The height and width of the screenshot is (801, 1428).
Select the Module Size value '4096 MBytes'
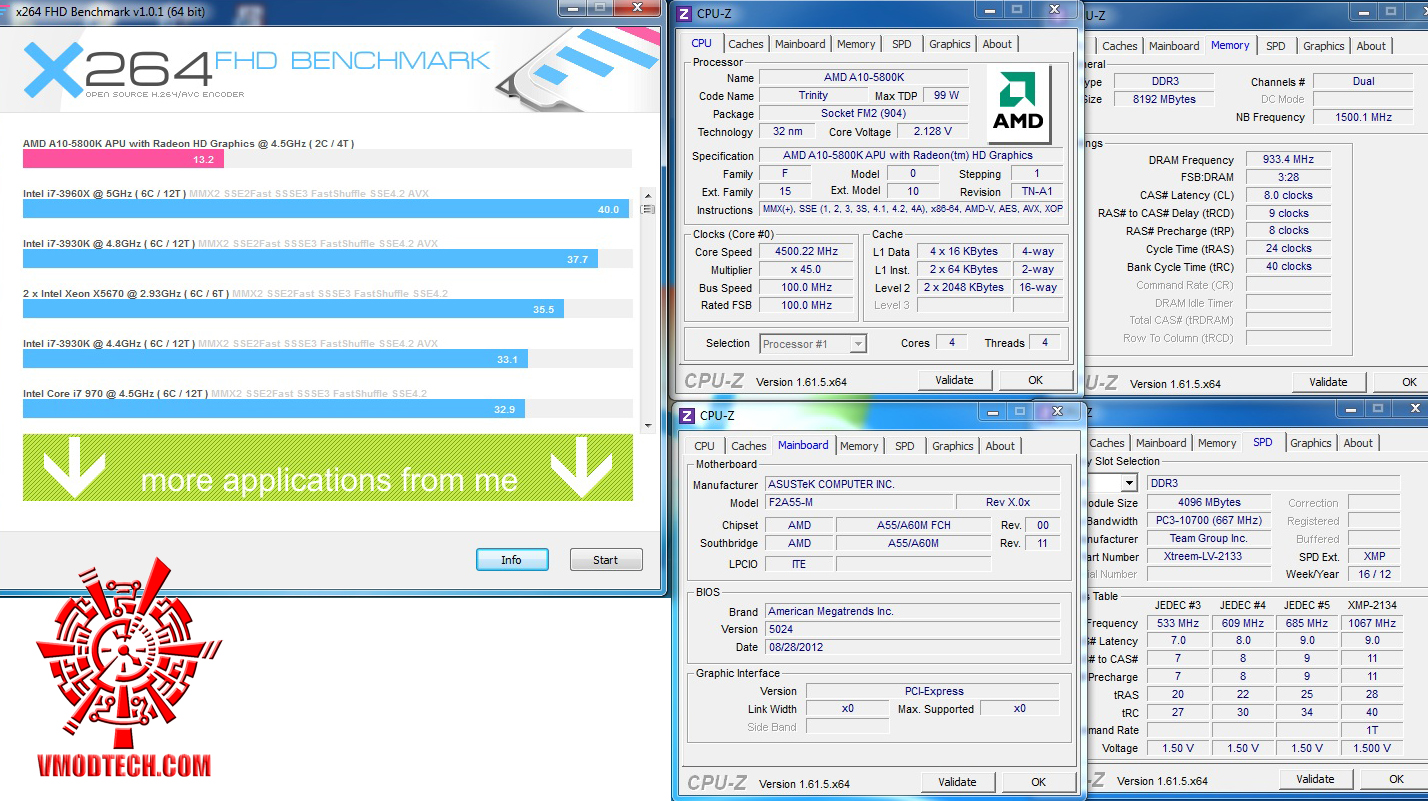click(1208, 503)
